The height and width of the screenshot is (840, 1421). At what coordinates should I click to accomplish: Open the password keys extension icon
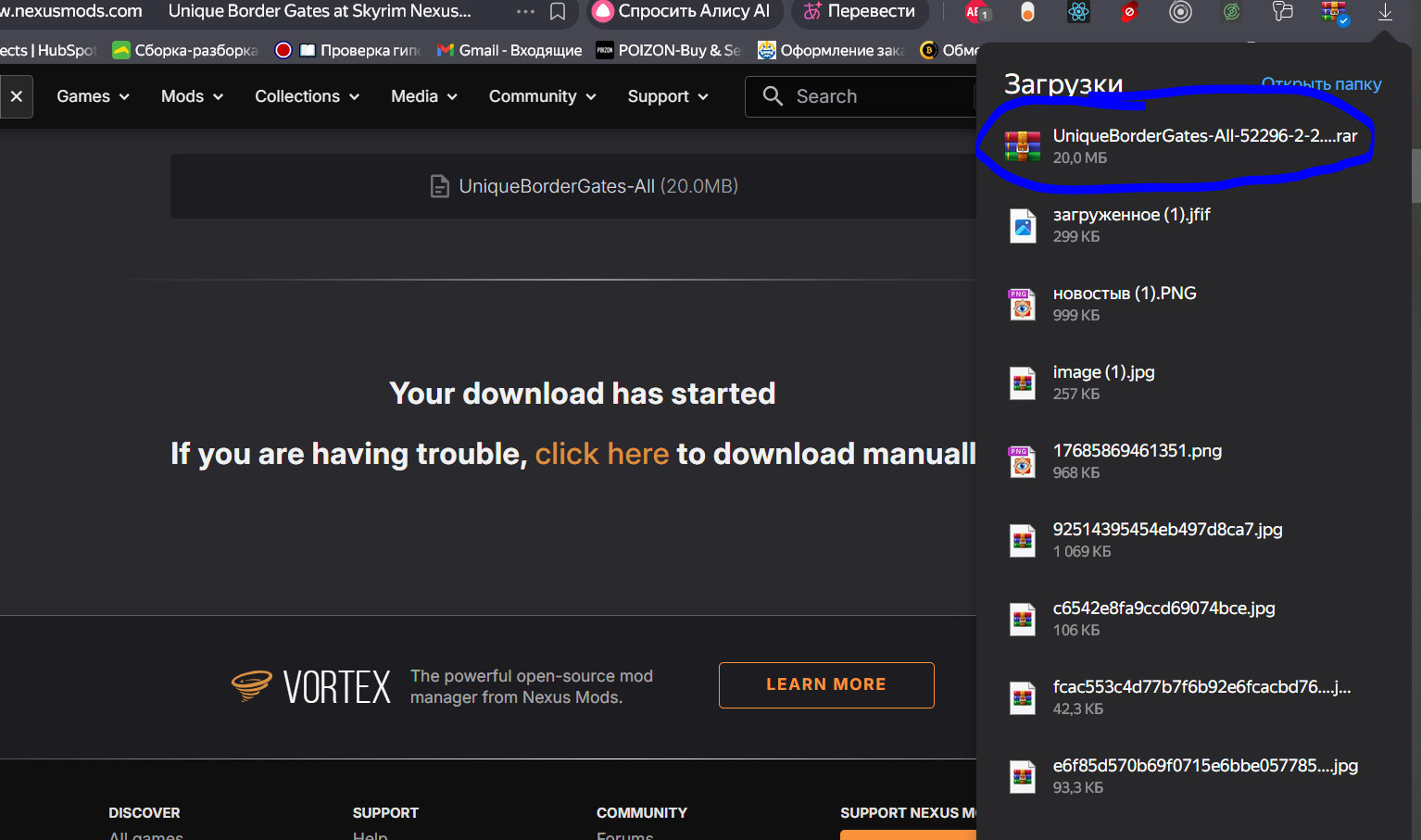coord(1282,12)
